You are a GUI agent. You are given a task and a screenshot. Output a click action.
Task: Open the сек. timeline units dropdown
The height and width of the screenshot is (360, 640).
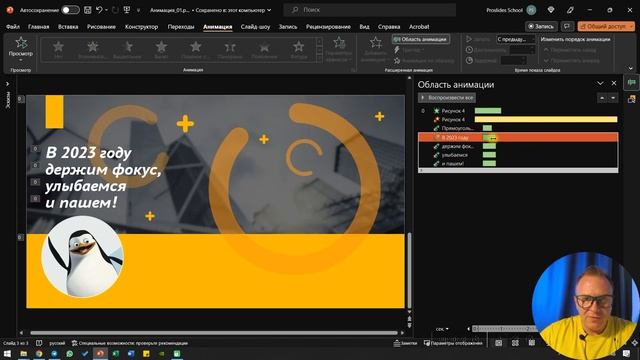coord(442,329)
